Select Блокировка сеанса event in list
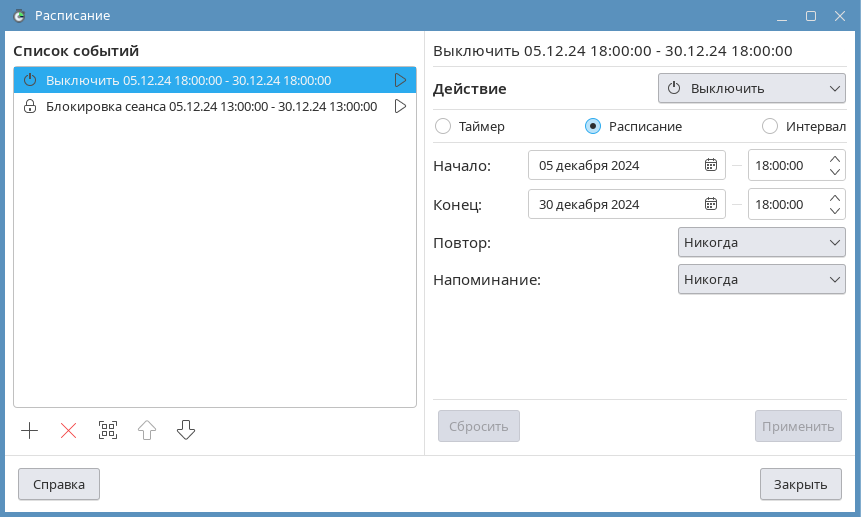The image size is (861, 517). click(x=210, y=106)
